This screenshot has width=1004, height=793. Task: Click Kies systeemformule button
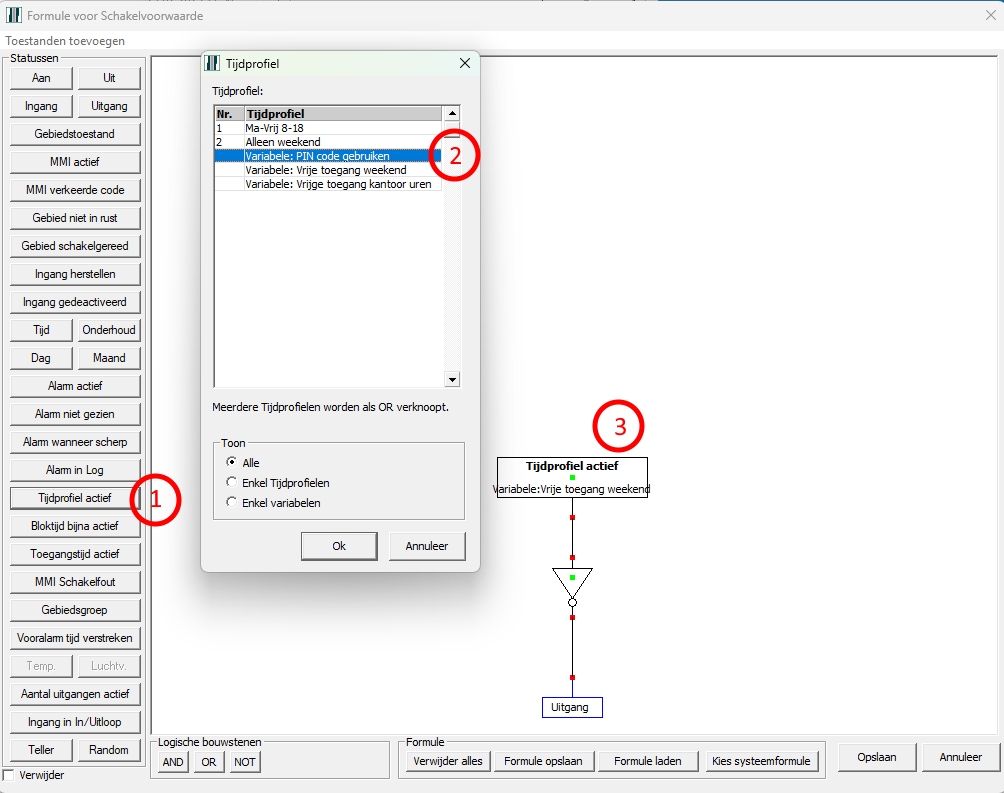tap(764, 761)
